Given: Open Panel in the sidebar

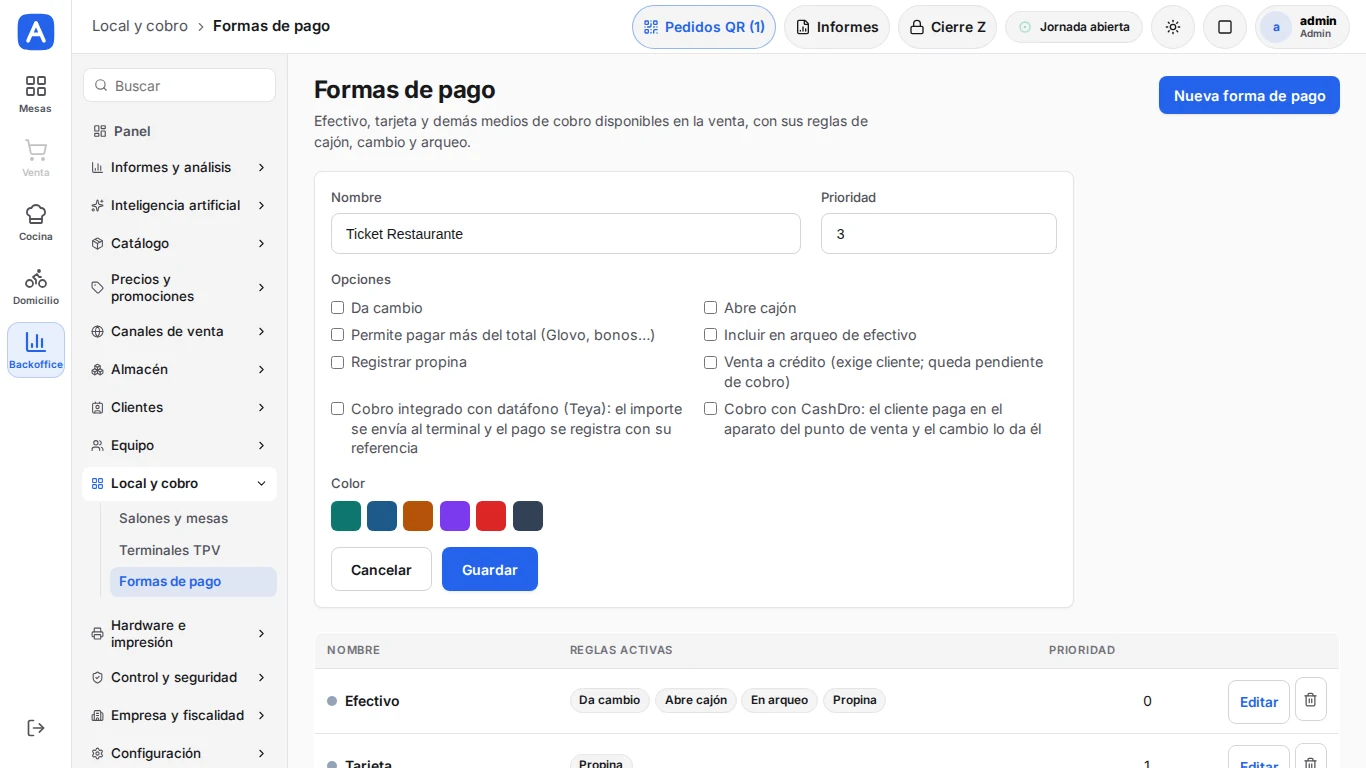Looking at the screenshot, I should tap(179, 131).
